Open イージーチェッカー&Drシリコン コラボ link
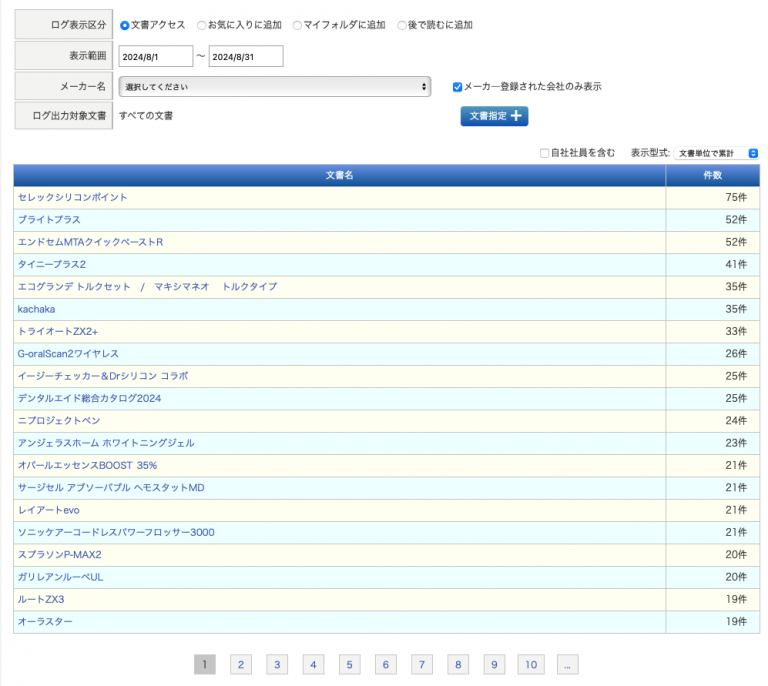This screenshot has width=768, height=686. point(103,376)
